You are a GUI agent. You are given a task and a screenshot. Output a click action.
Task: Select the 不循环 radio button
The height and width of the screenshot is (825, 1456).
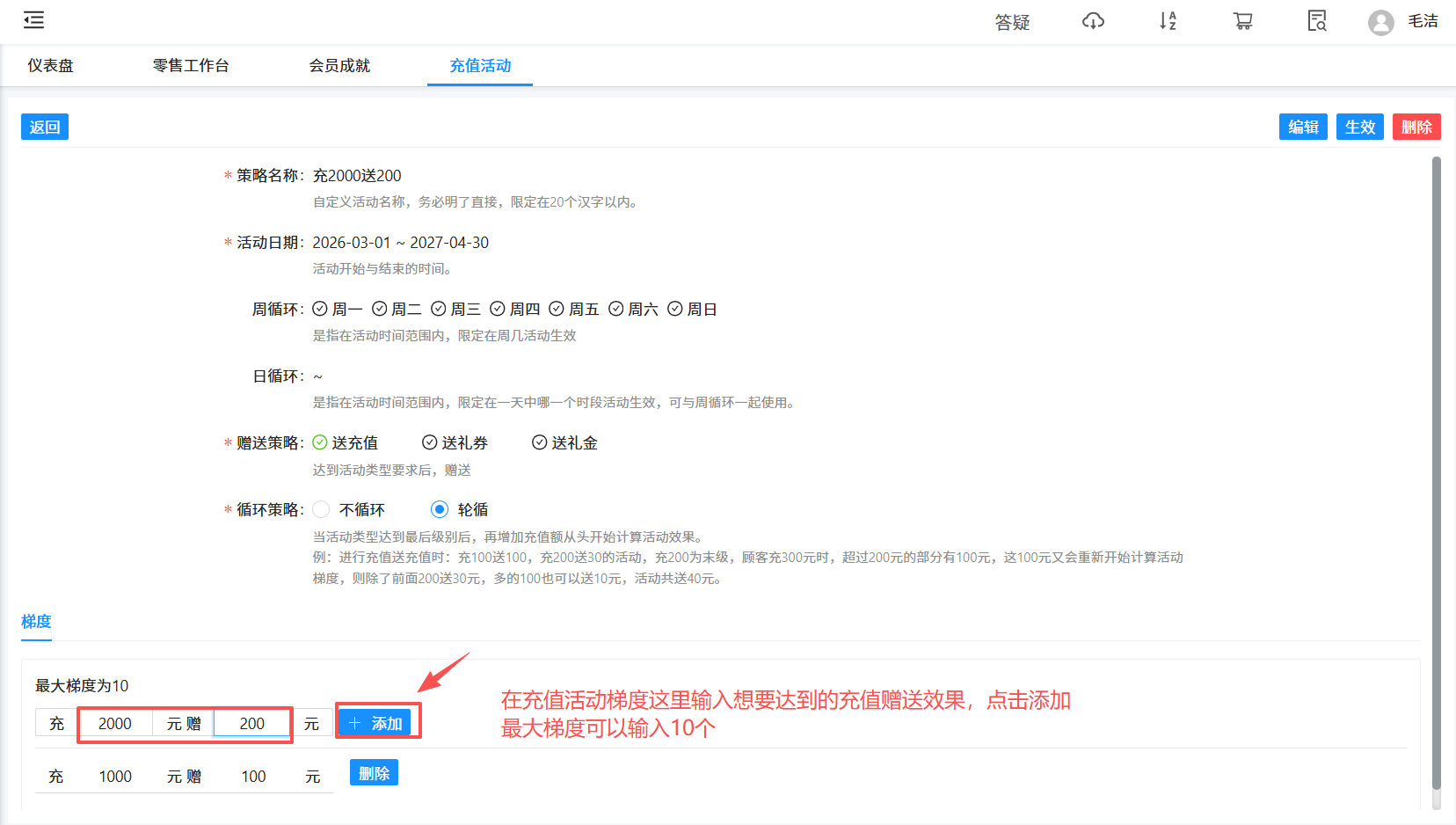click(x=321, y=509)
